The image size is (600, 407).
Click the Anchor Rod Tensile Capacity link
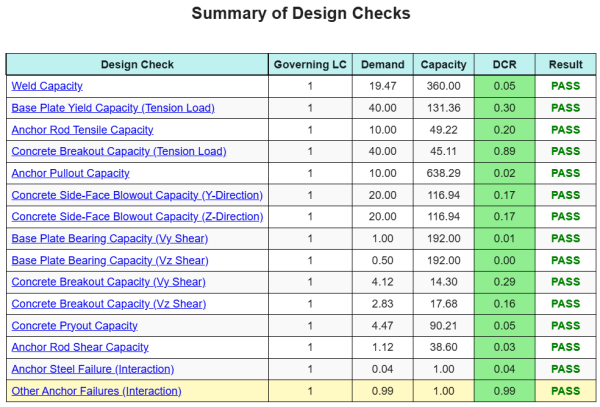(82, 130)
